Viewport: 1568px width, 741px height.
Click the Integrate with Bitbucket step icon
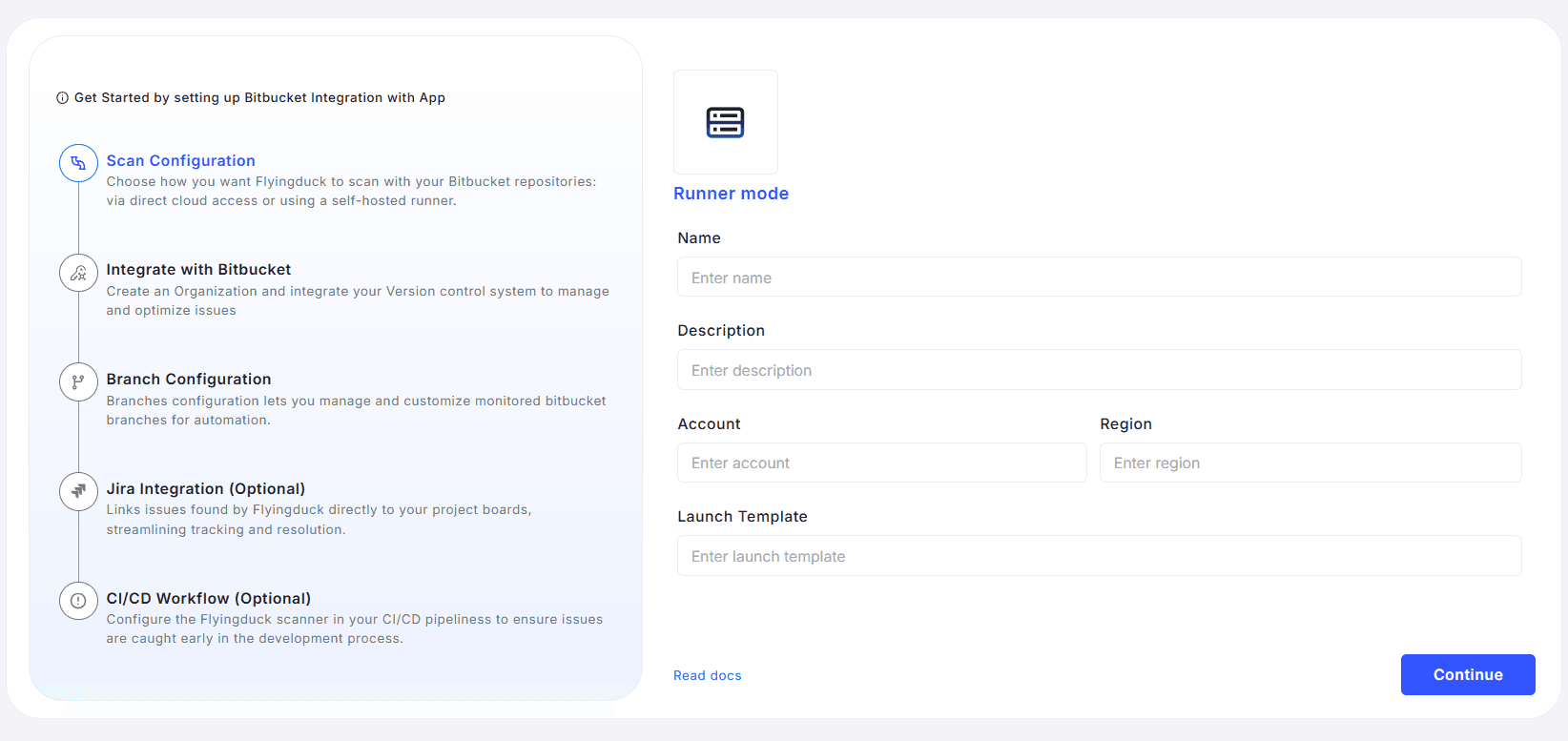(78, 273)
